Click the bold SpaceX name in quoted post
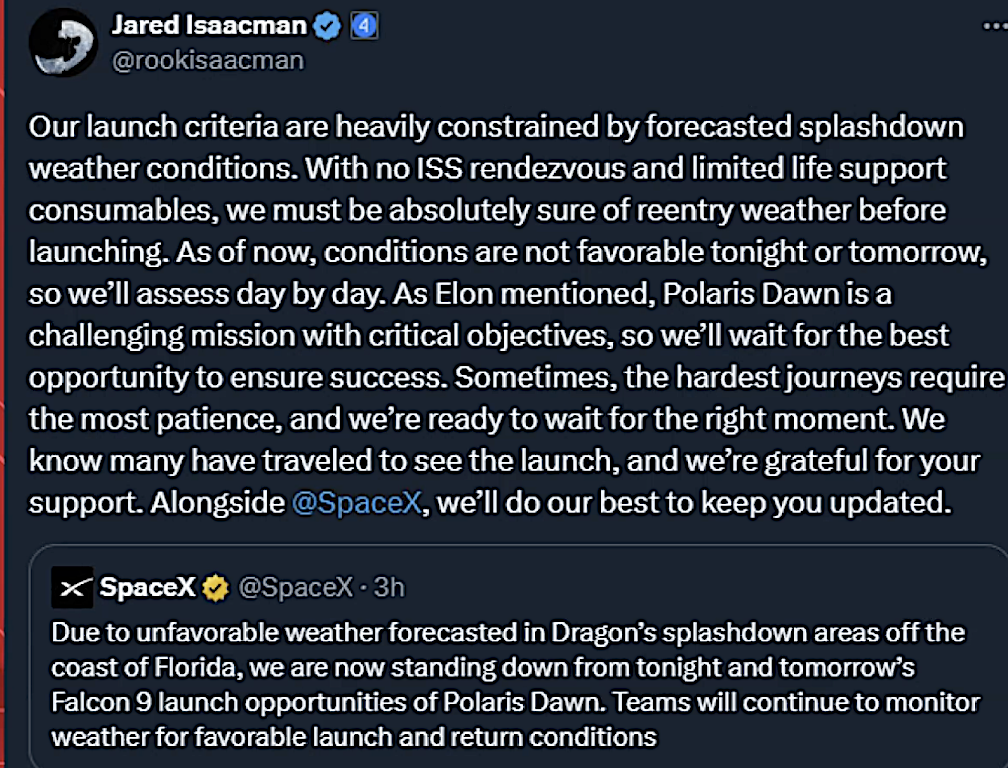The height and width of the screenshot is (768, 1008). pyautogui.click(x=147, y=588)
